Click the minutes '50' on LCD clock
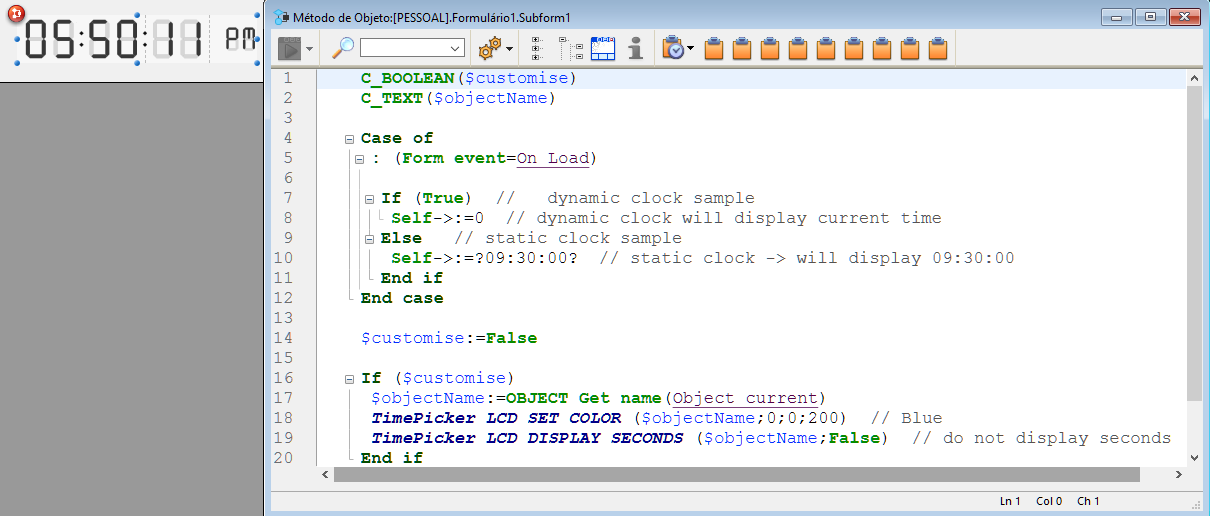 click(x=115, y=41)
